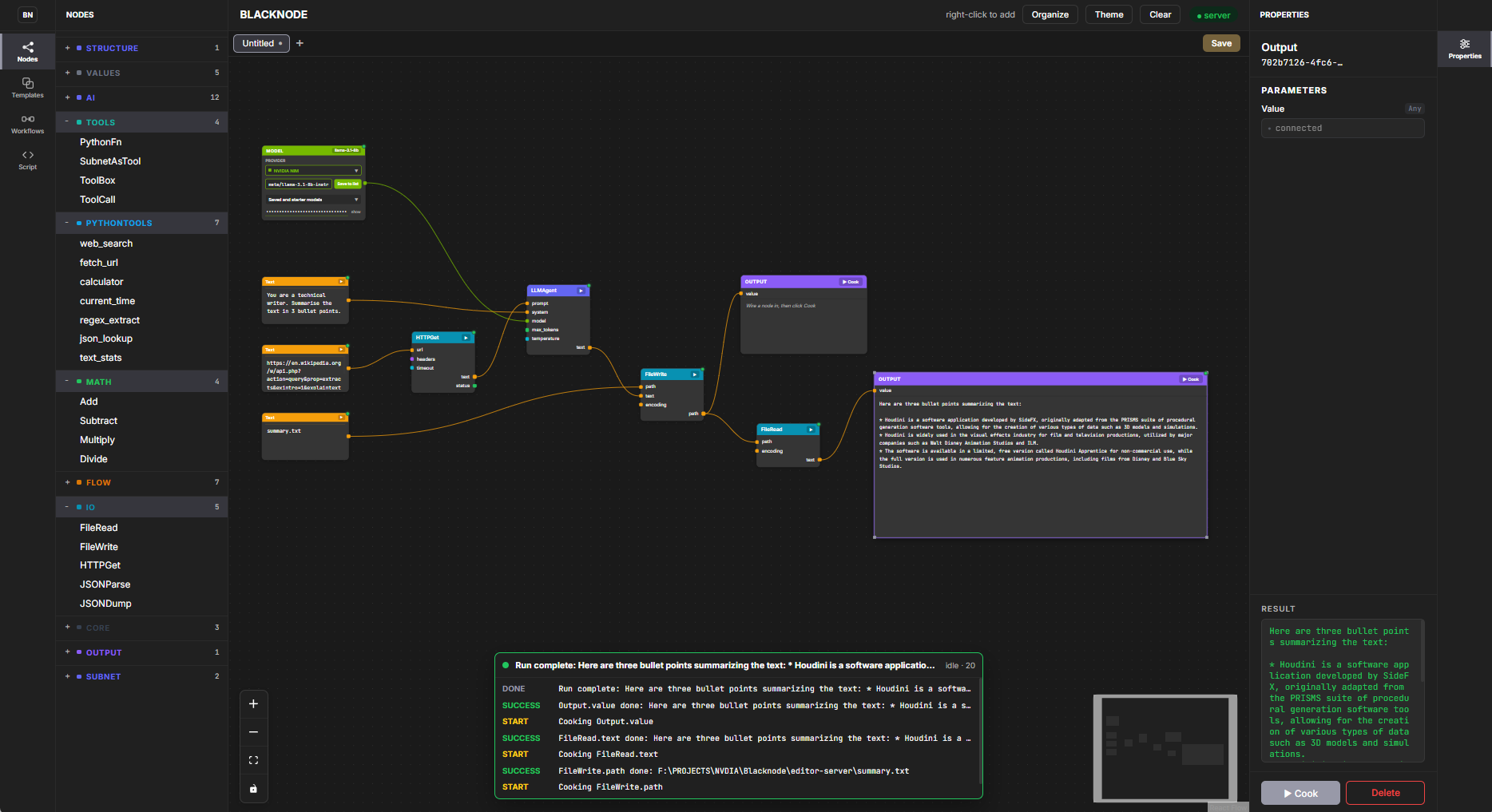
Task: Click the LLMAgent temperature input port
Action: 527,339
